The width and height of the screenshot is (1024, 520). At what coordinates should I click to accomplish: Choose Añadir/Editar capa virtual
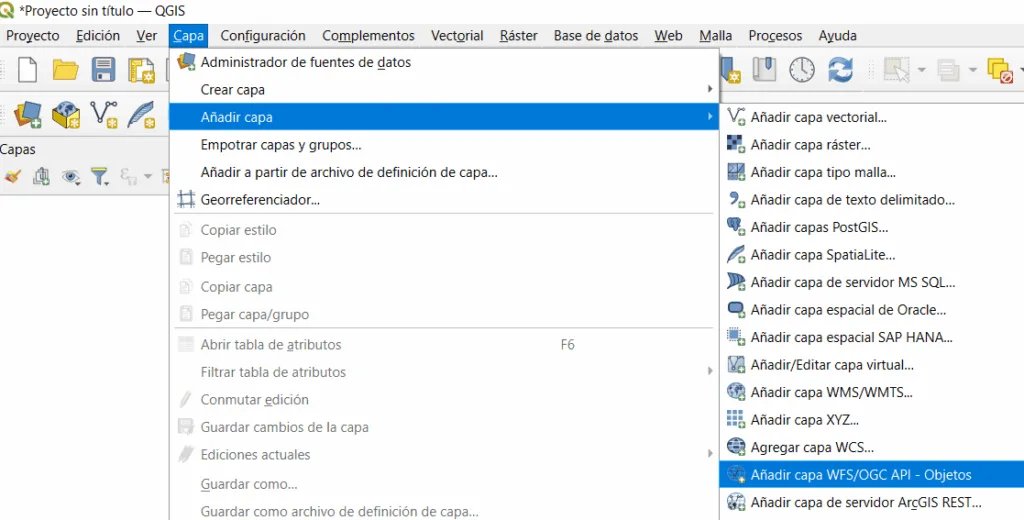872,364
